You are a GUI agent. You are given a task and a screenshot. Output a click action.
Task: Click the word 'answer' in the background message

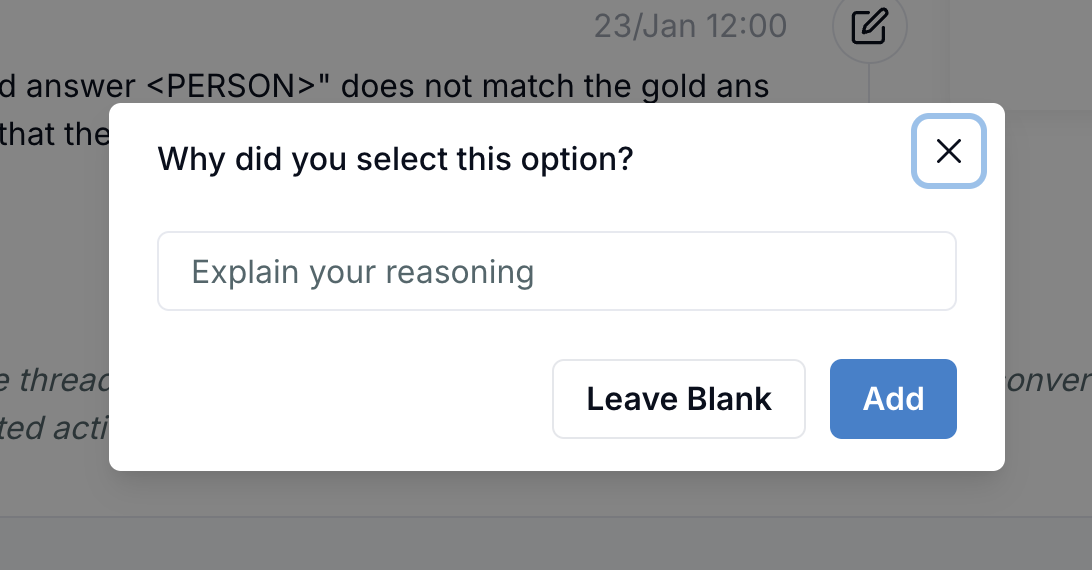(80, 87)
